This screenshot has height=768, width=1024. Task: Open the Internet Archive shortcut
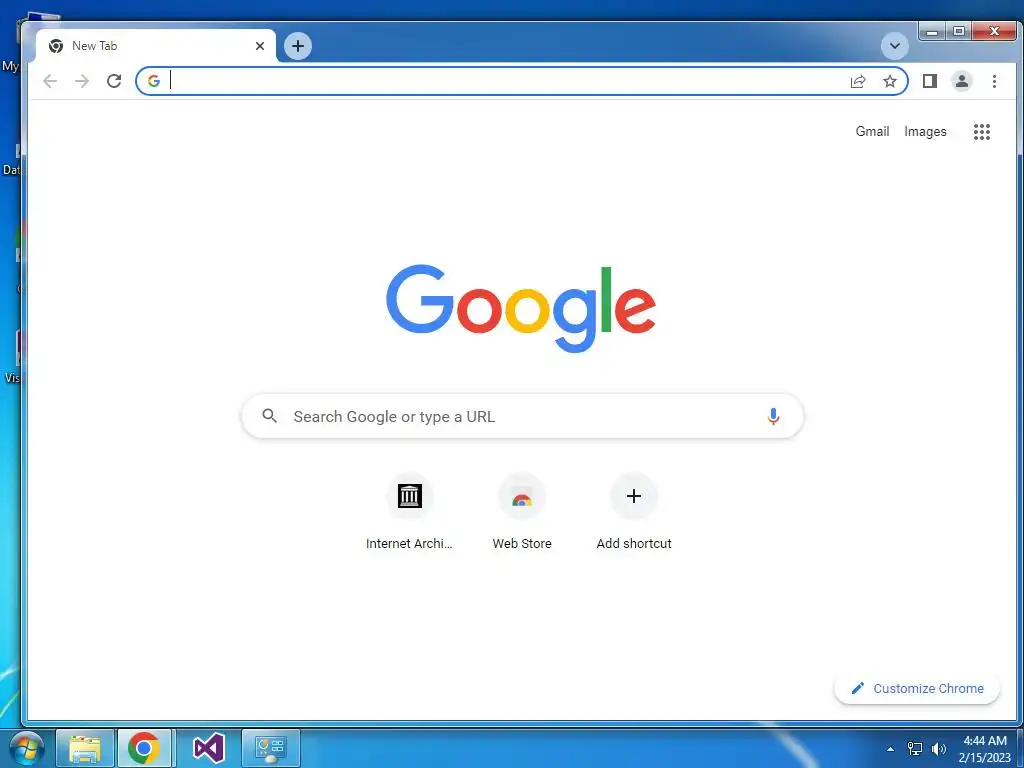point(409,513)
